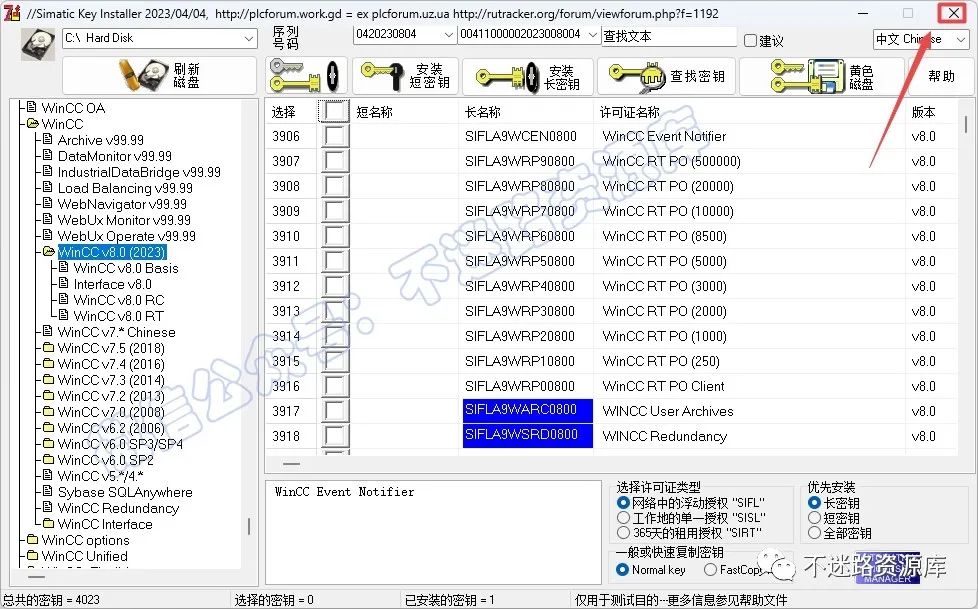Select WinCC v8.0 Basis tree item
Image resolution: width=978 pixels, height=609 pixels.
(x=126, y=268)
